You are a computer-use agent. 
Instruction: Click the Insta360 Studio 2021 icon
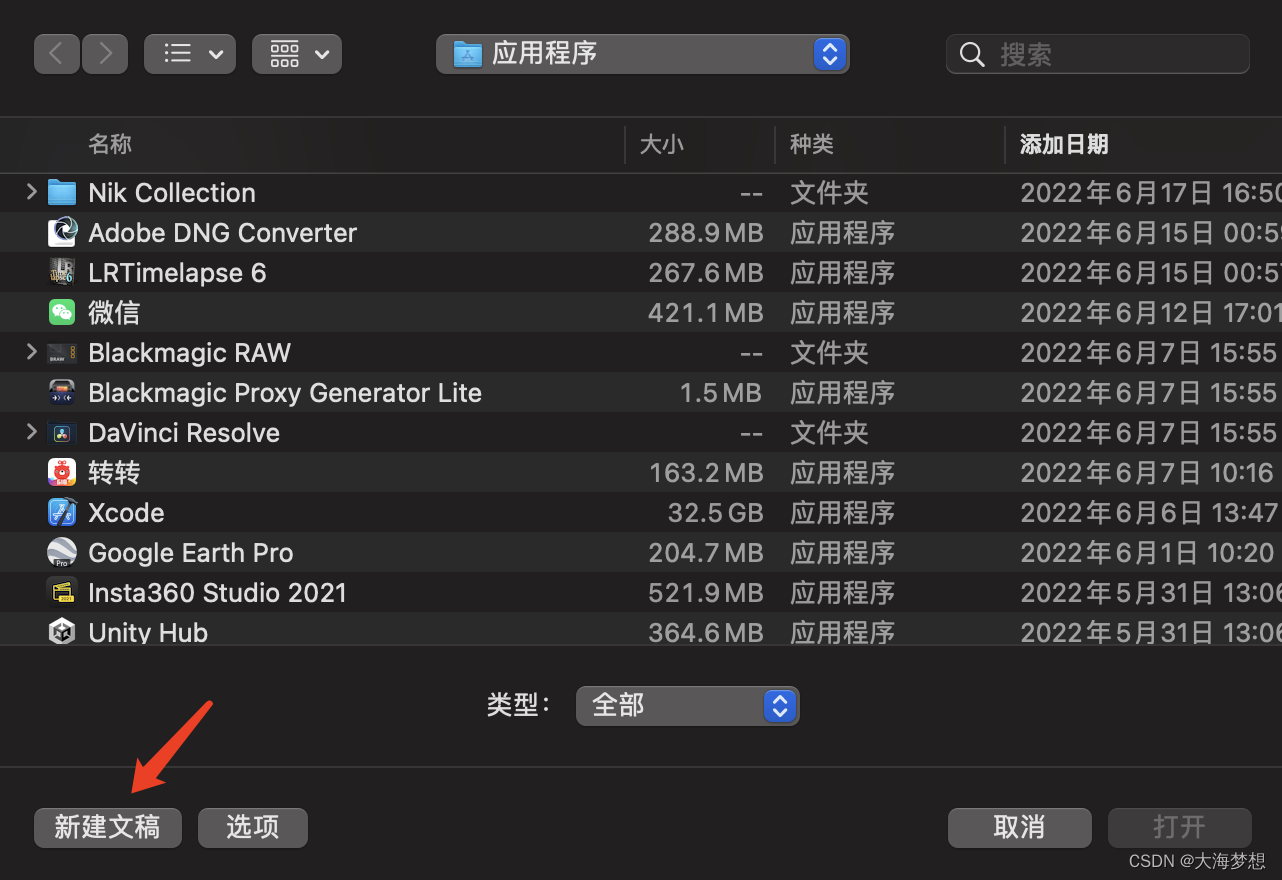[62, 592]
